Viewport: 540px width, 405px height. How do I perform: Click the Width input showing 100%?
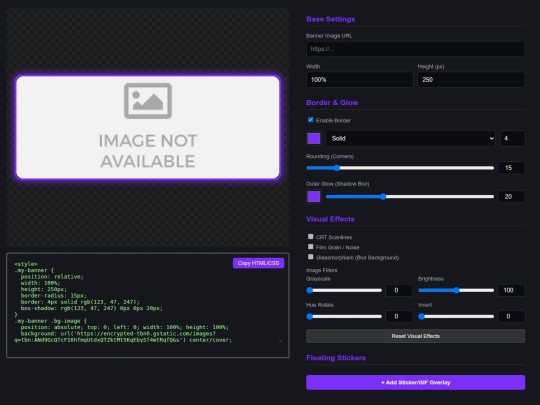pyautogui.click(x=360, y=80)
